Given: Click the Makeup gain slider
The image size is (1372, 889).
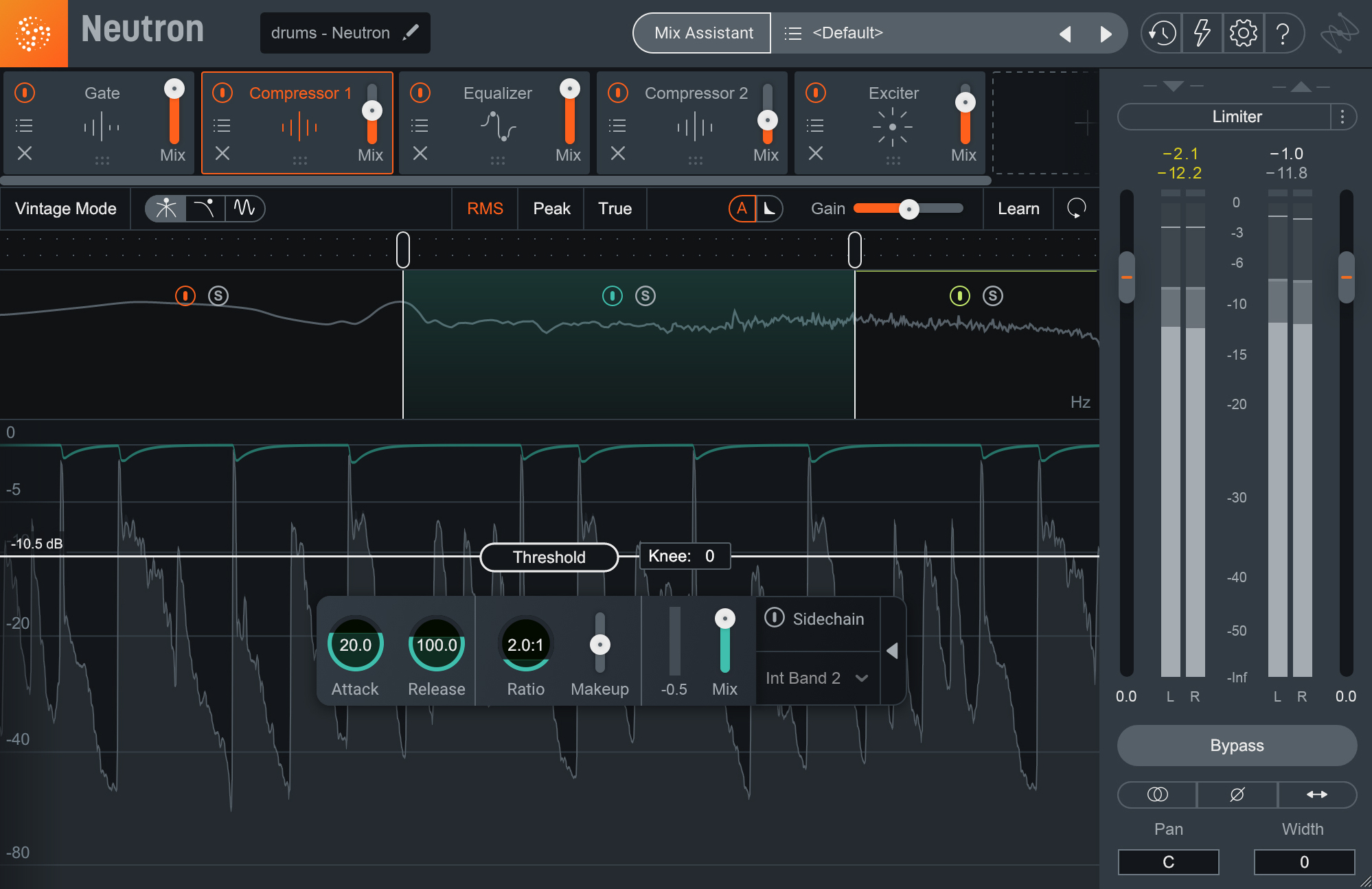Looking at the screenshot, I should pyautogui.click(x=600, y=644).
